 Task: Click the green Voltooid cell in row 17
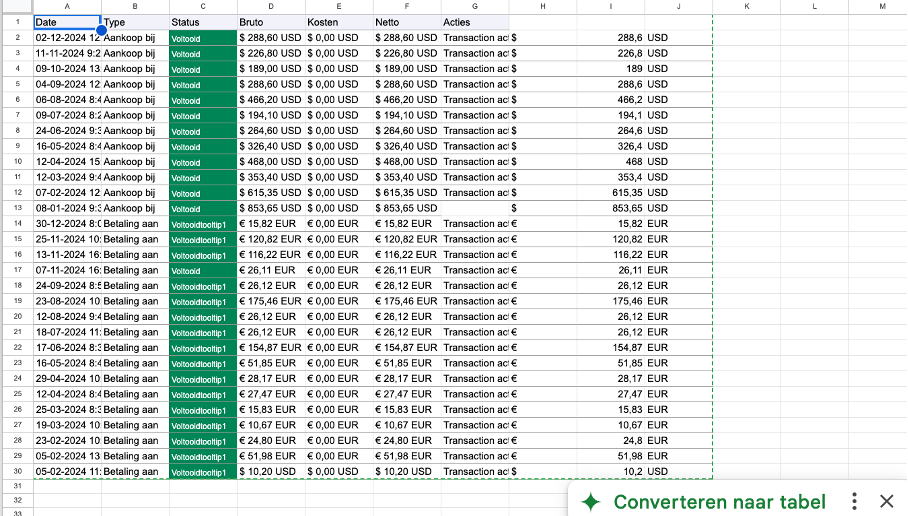coord(203,270)
